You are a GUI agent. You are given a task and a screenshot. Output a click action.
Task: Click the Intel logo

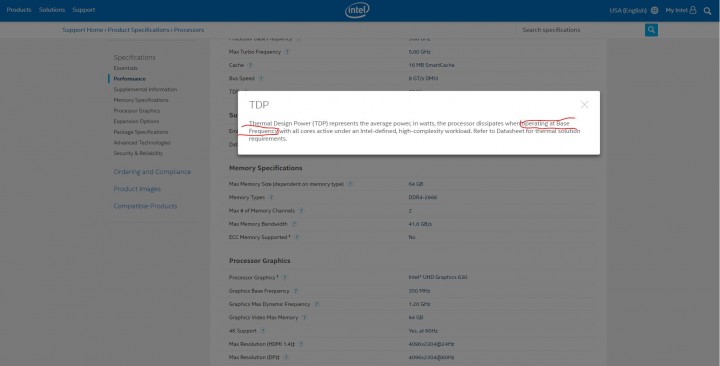coord(357,10)
